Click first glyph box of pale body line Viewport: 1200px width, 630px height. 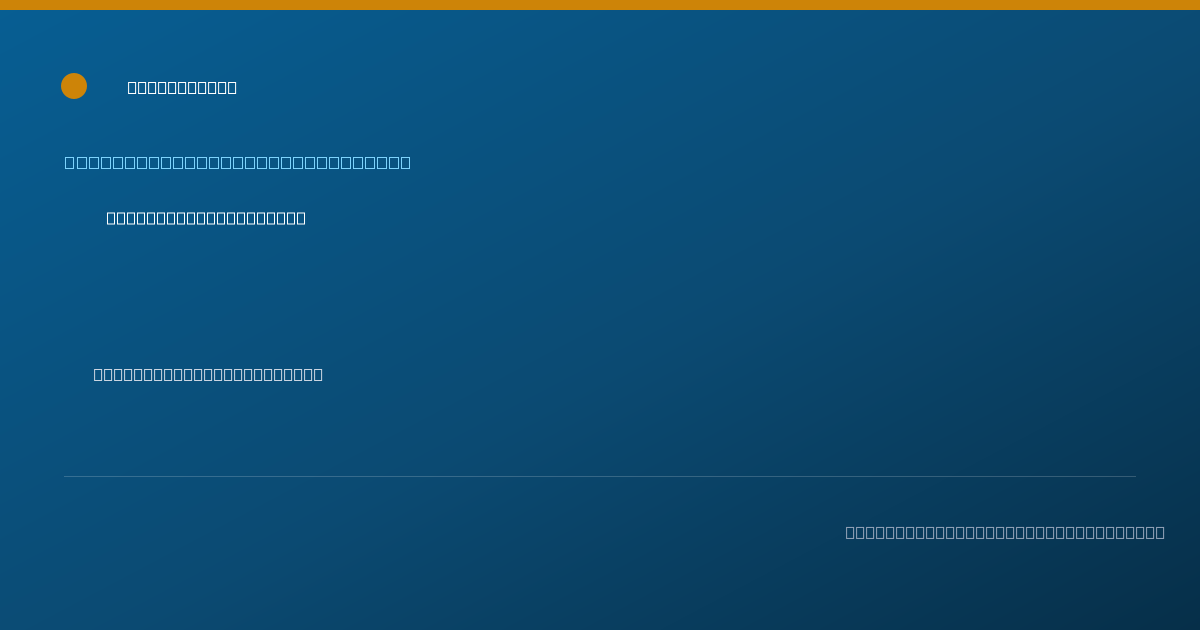99,374
